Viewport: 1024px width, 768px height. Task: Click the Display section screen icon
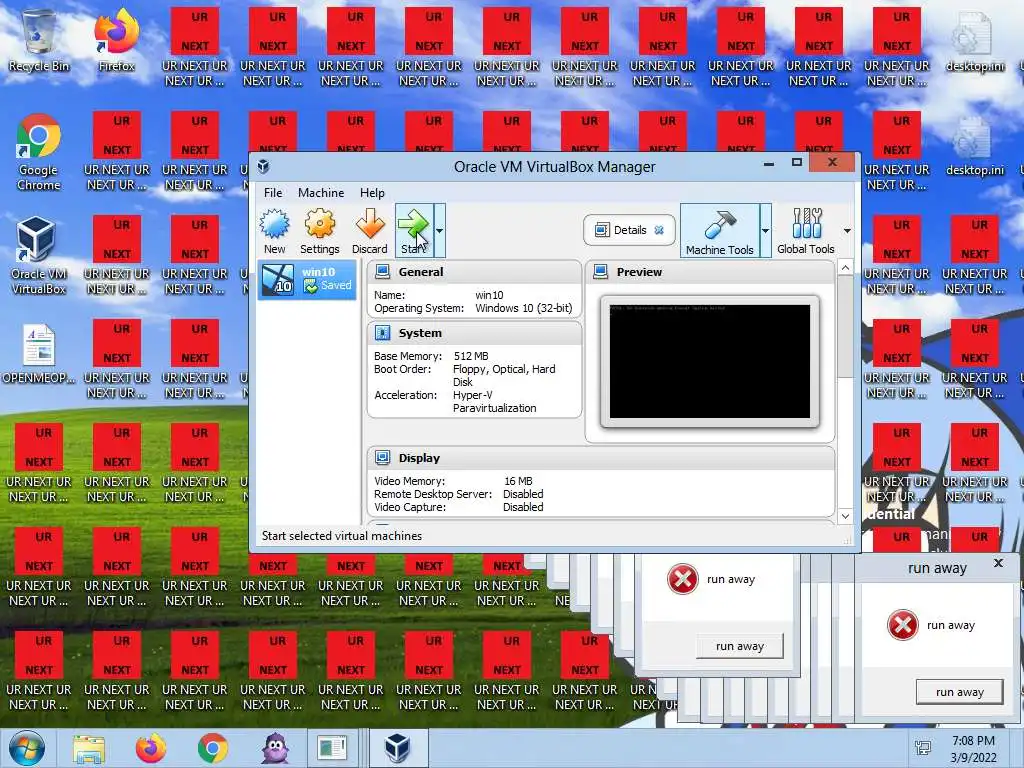point(383,458)
